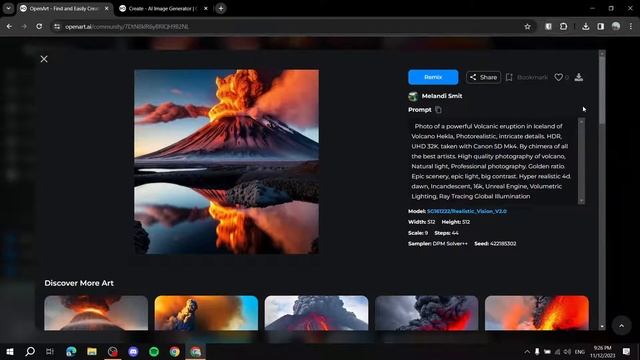Click the openart.ai address bar
Viewport: 640px width, 360px height.
click(x=286, y=27)
